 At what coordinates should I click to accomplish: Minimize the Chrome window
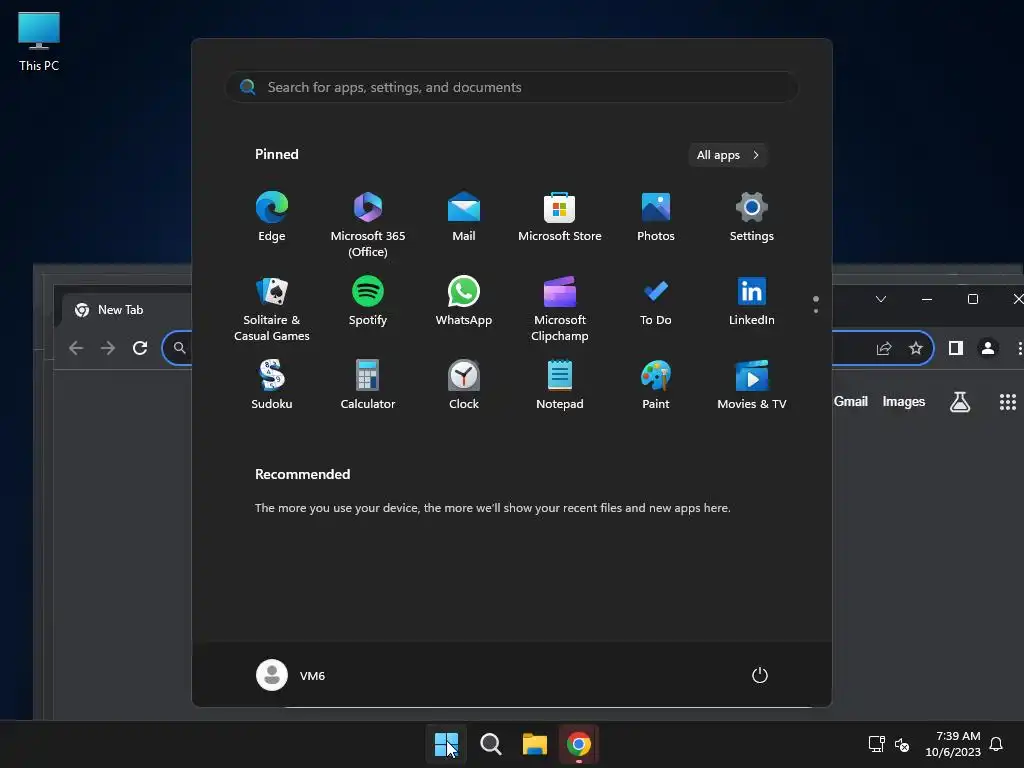(927, 299)
